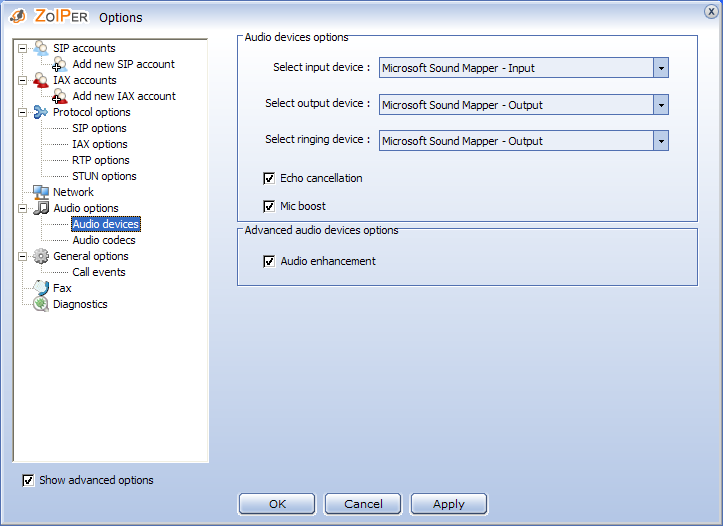Disable Echo cancellation checkbox
This screenshot has width=723, height=526.
click(269, 178)
